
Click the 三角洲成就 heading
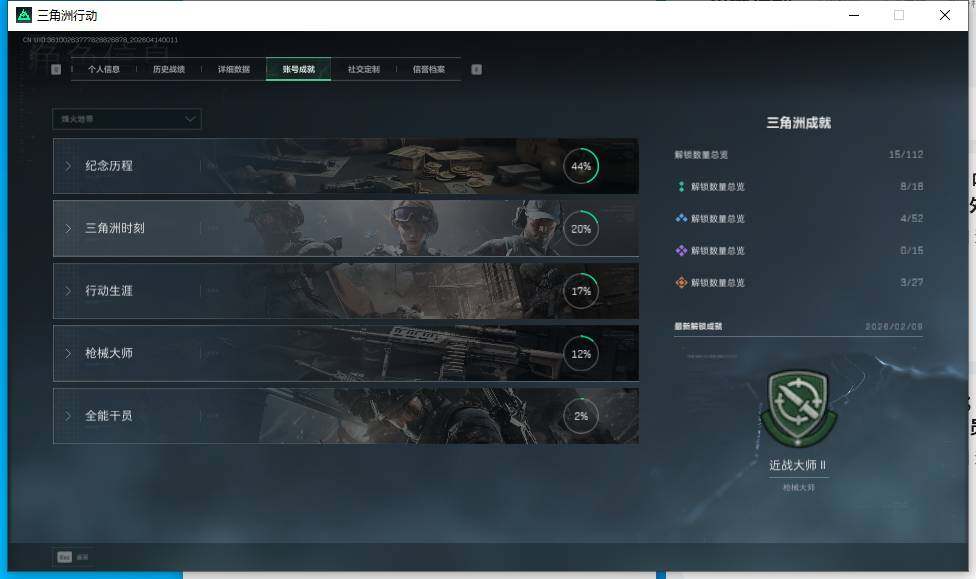[x=799, y=123]
